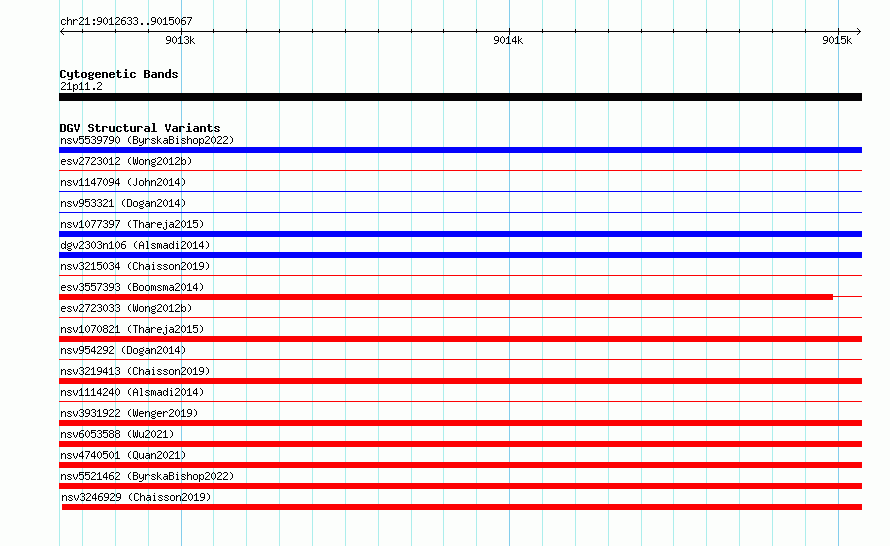This screenshot has width=890, height=546.
Task: Click the 21p11.2 band label
Action: pos(81,86)
